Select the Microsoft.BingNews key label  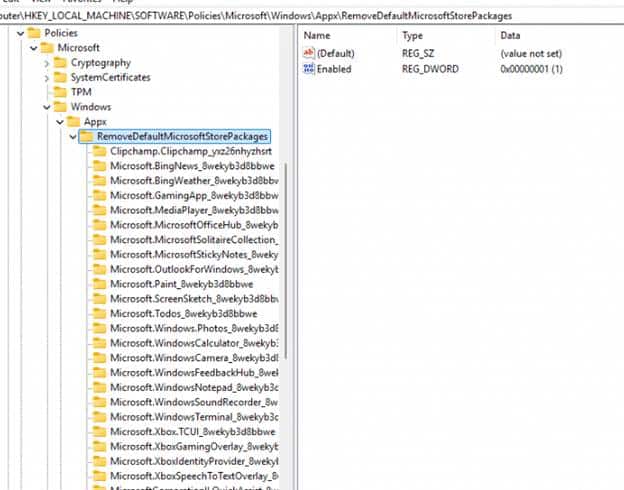coord(192,166)
